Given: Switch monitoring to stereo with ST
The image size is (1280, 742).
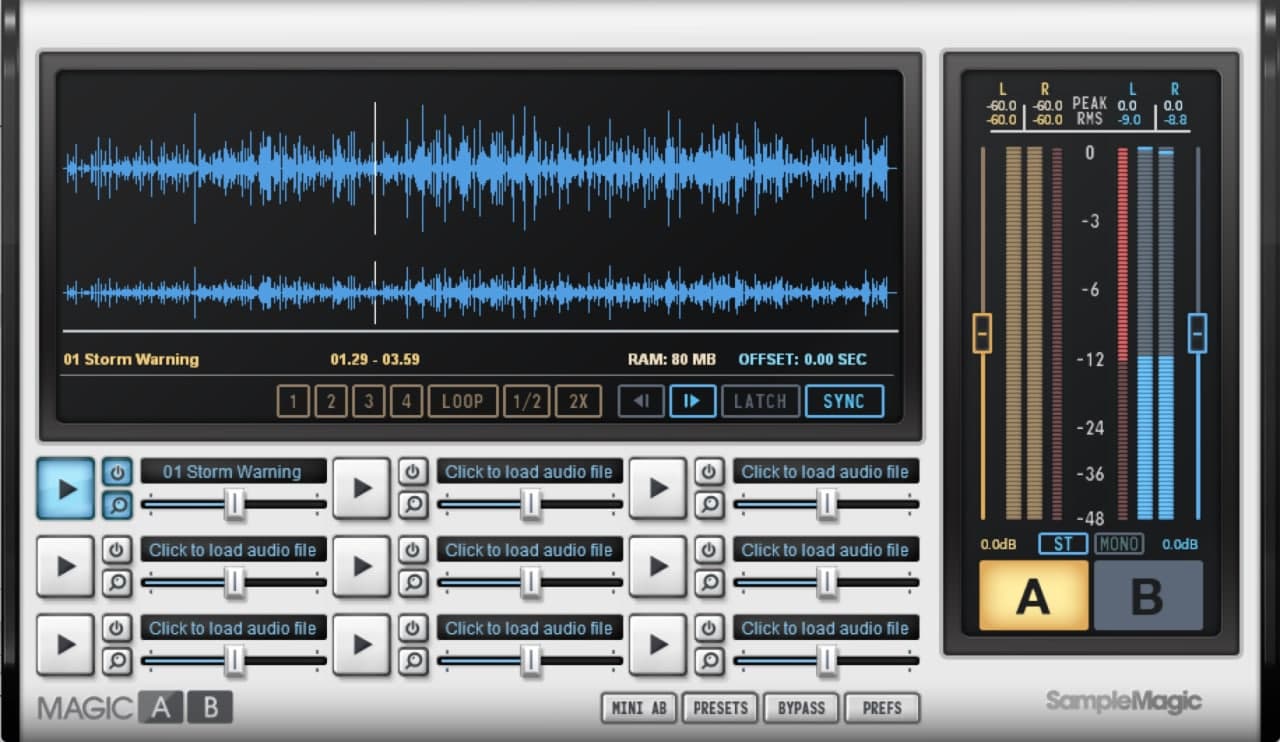Looking at the screenshot, I should tap(1063, 544).
